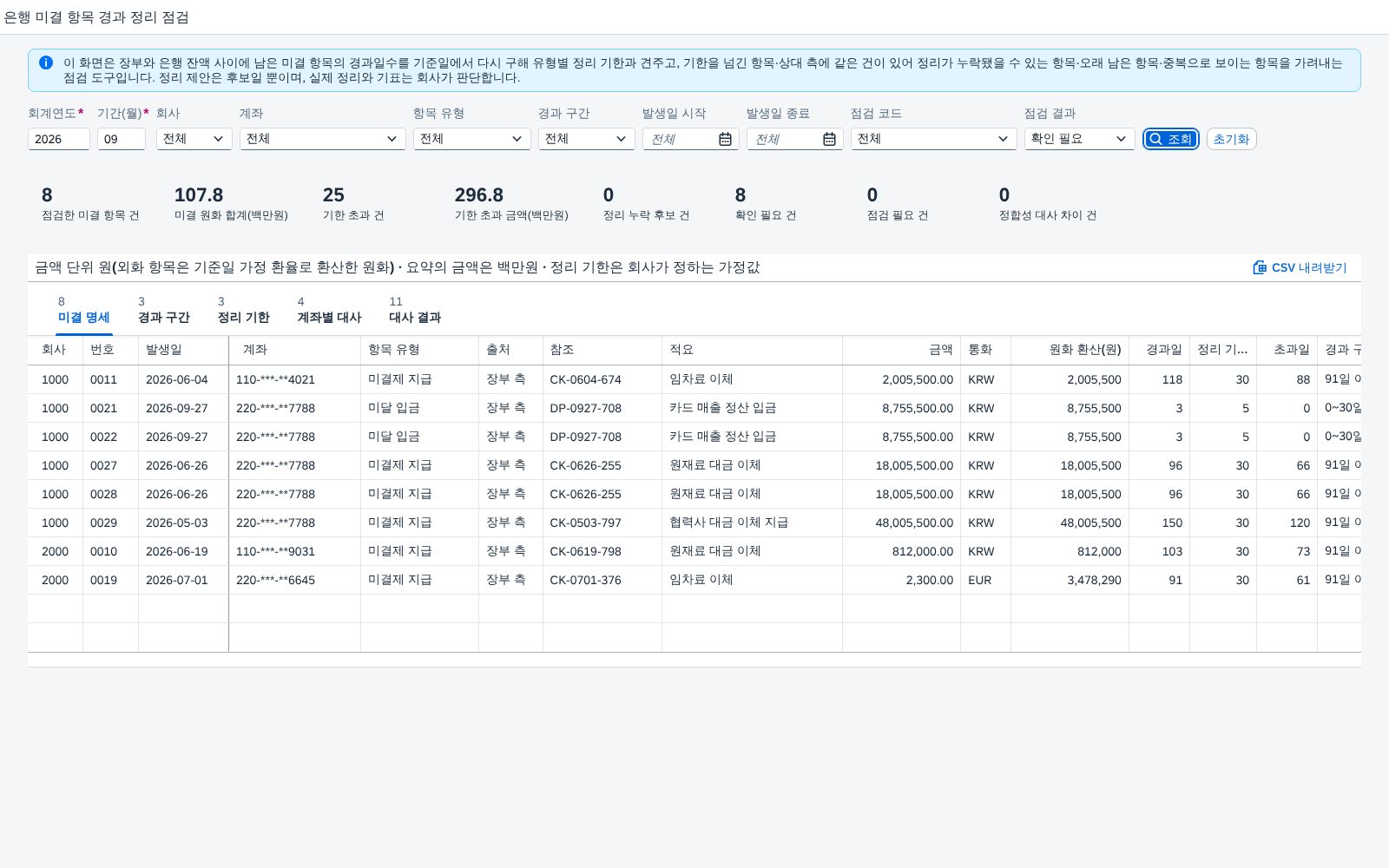
Task: Select item number cell 0011
Action: point(110,379)
